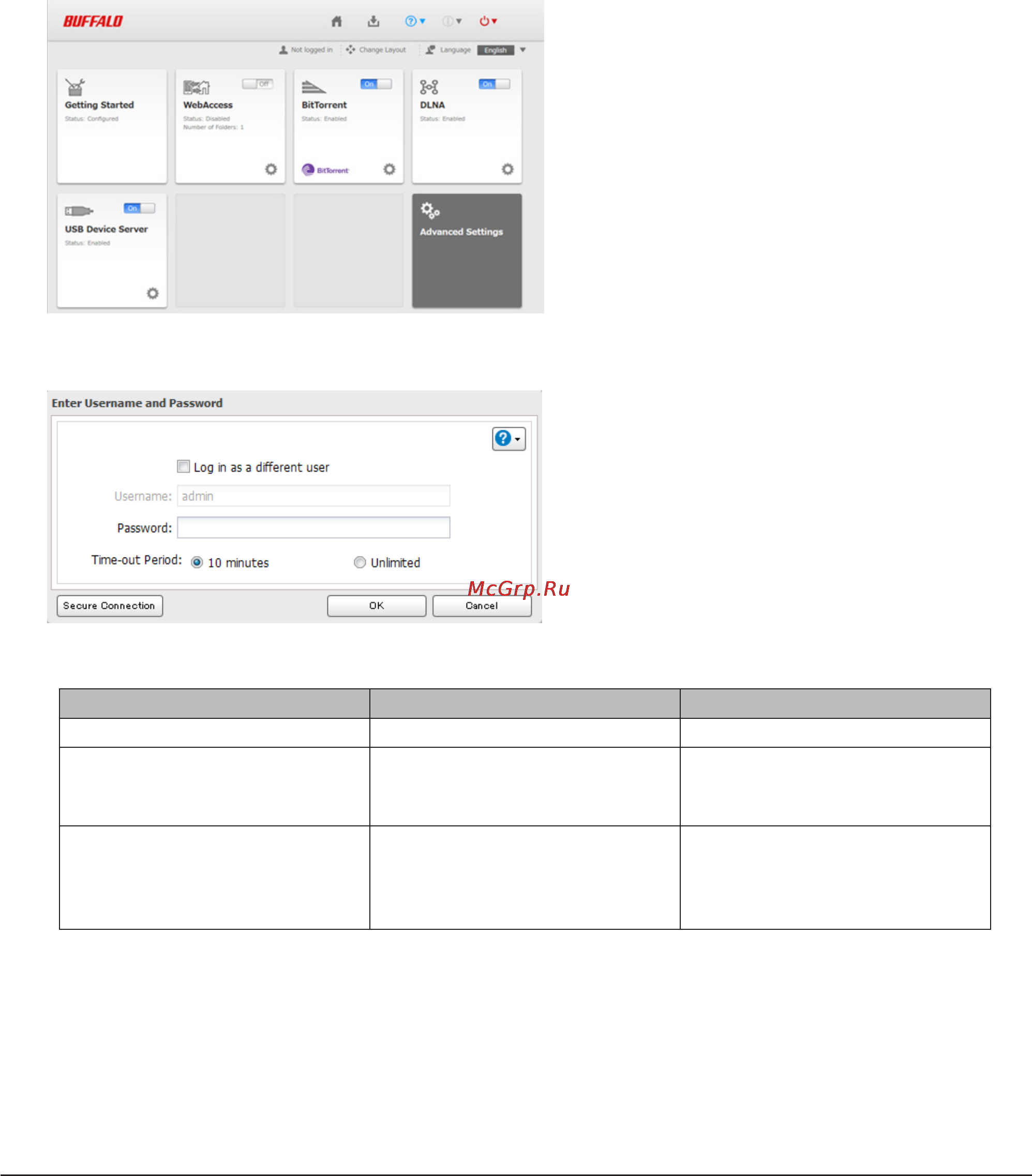Click the Buffalo logo
This screenshot has width=1032, height=1176.
tap(93, 21)
